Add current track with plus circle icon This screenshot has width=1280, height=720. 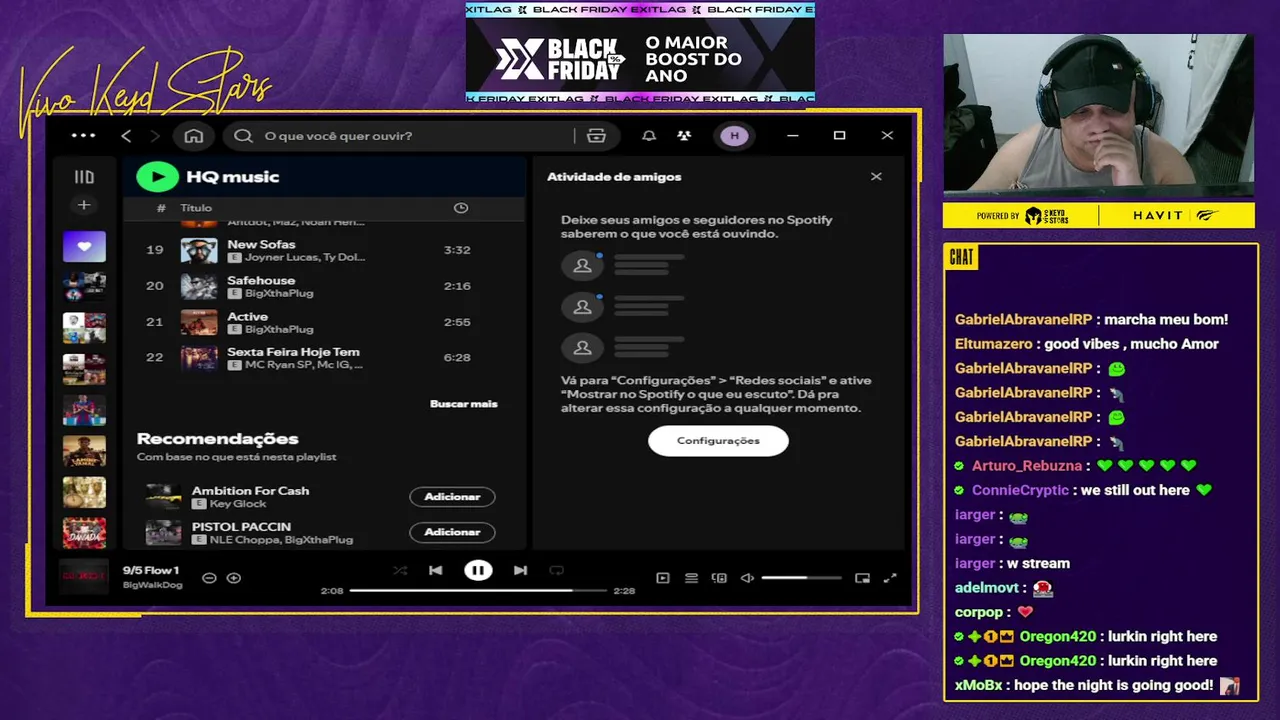[234, 578]
